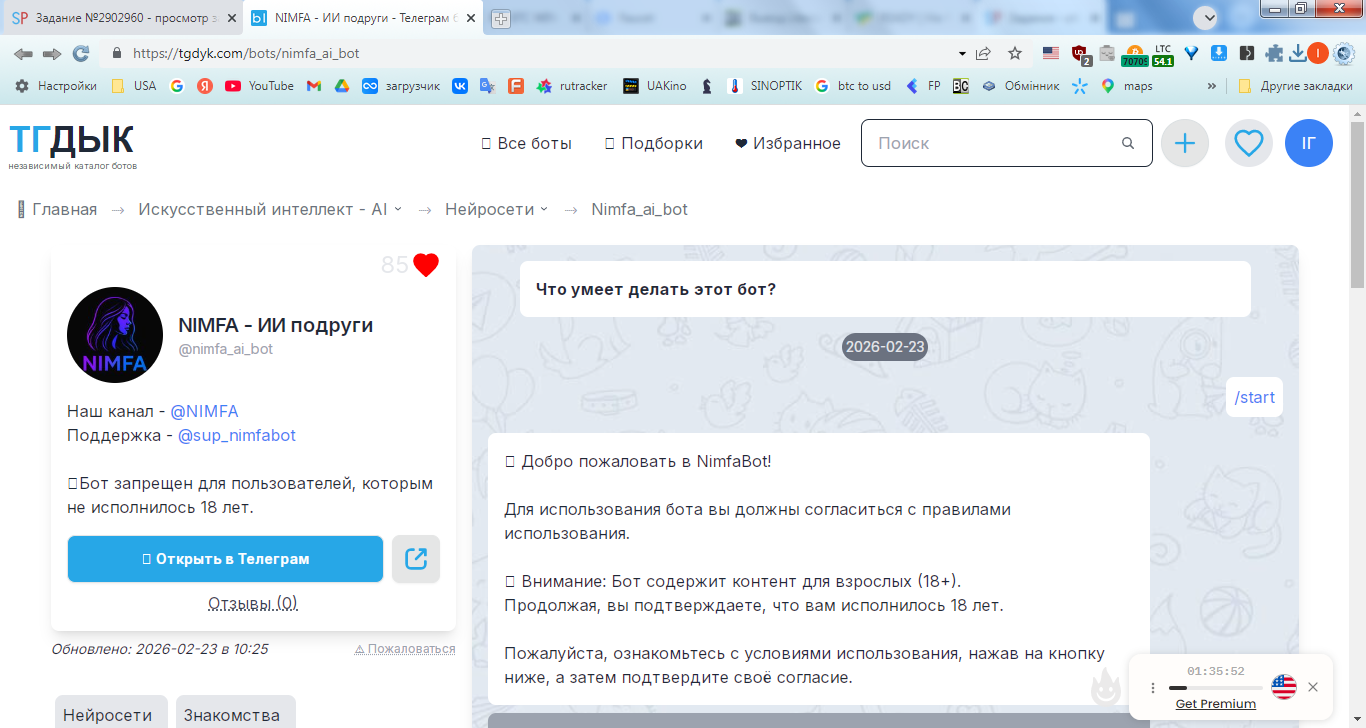Click the blue plus add-bot button

[1185, 143]
